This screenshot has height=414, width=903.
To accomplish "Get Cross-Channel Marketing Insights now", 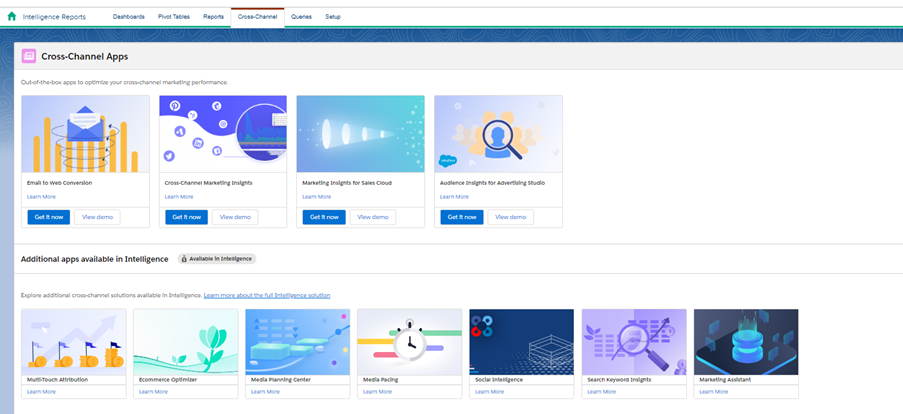I will point(186,217).
